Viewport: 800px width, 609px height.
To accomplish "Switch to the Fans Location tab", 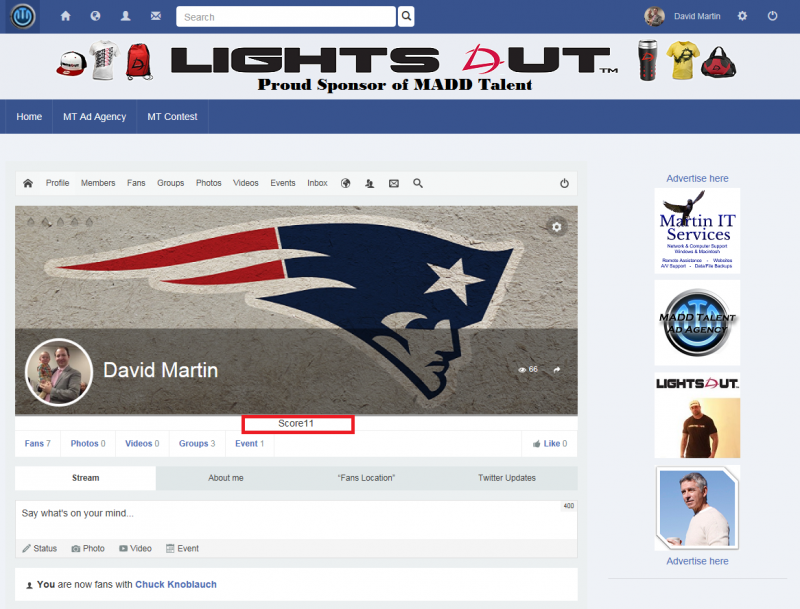I will (x=366, y=478).
